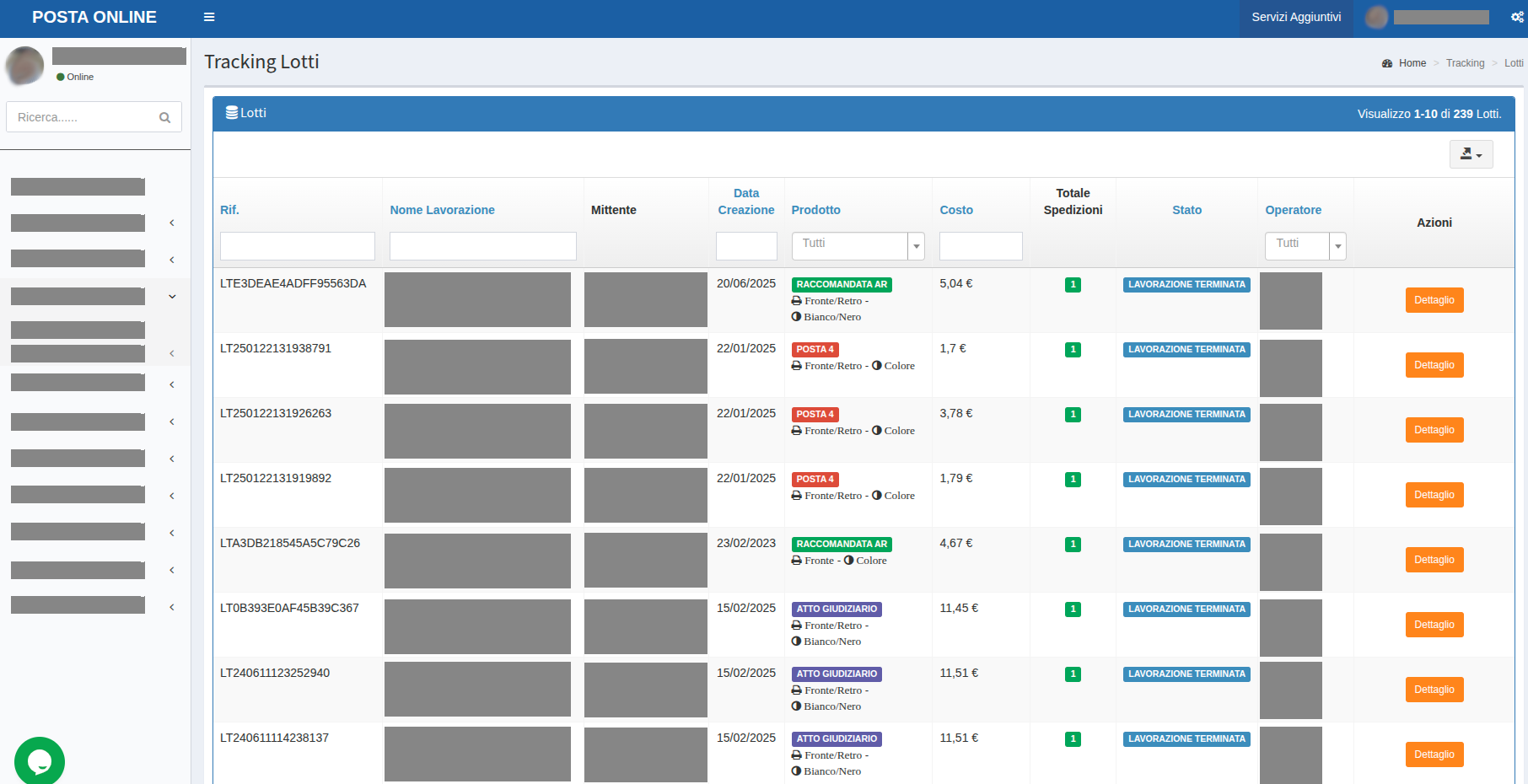This screenshot has height=784, width=1528.
Task: Open the Operatore filter dropdown
Action: point(1337,245)
